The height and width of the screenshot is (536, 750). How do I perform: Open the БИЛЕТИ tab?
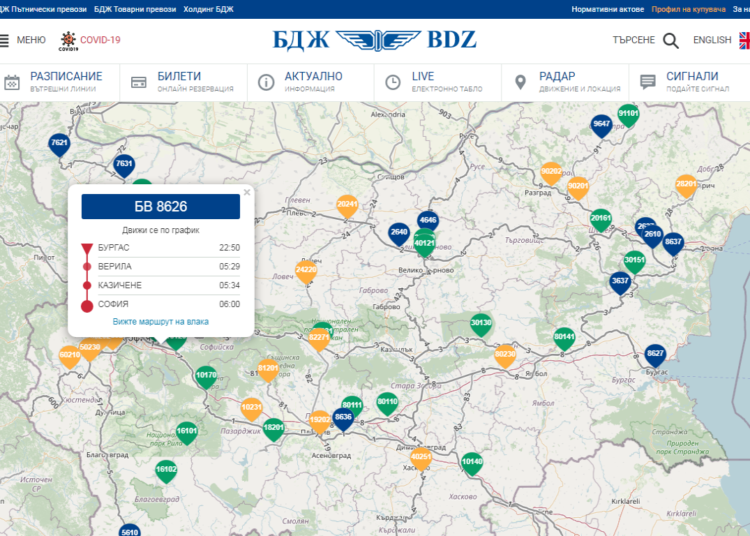click(x=184, y=82)
